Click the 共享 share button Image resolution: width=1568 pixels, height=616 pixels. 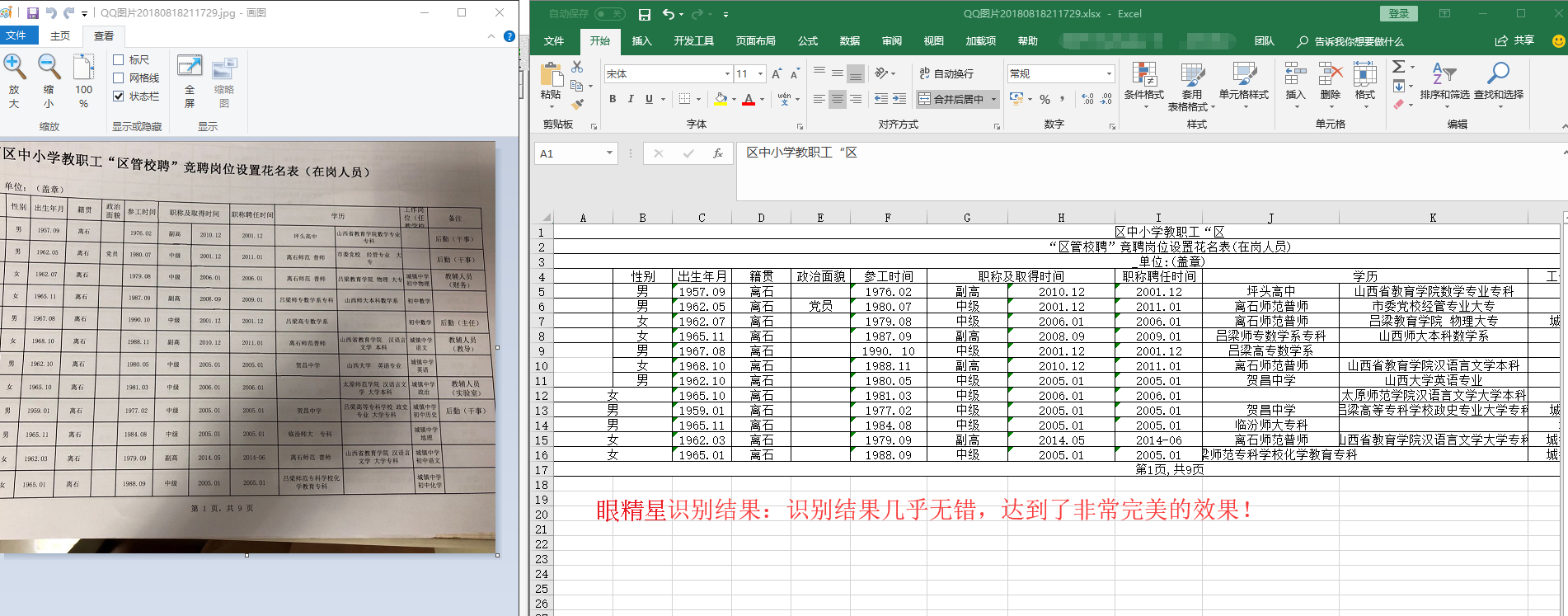point(1515,40)
